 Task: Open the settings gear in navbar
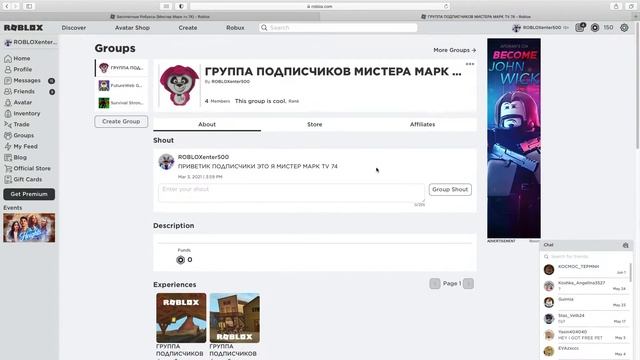[624, 28]
